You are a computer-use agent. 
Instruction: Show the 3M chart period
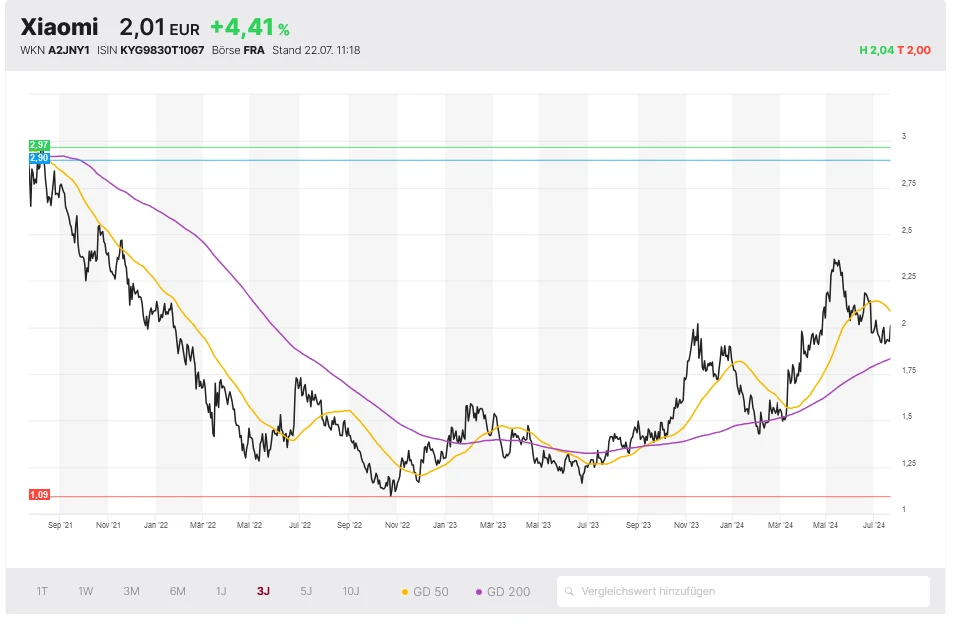point(131,591)
